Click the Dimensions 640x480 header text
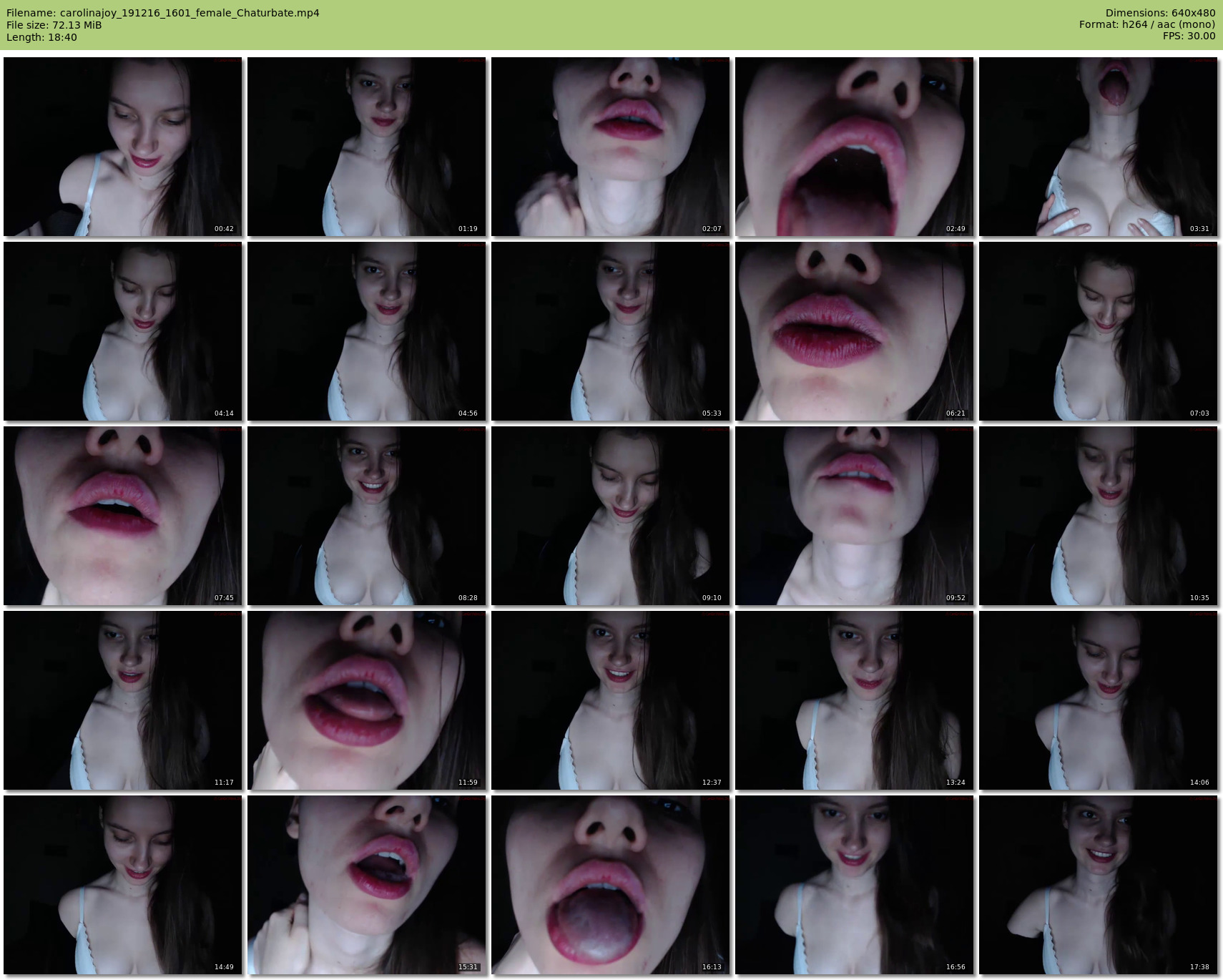Viewport: 1223px width, 980px height. point(1160,13)
